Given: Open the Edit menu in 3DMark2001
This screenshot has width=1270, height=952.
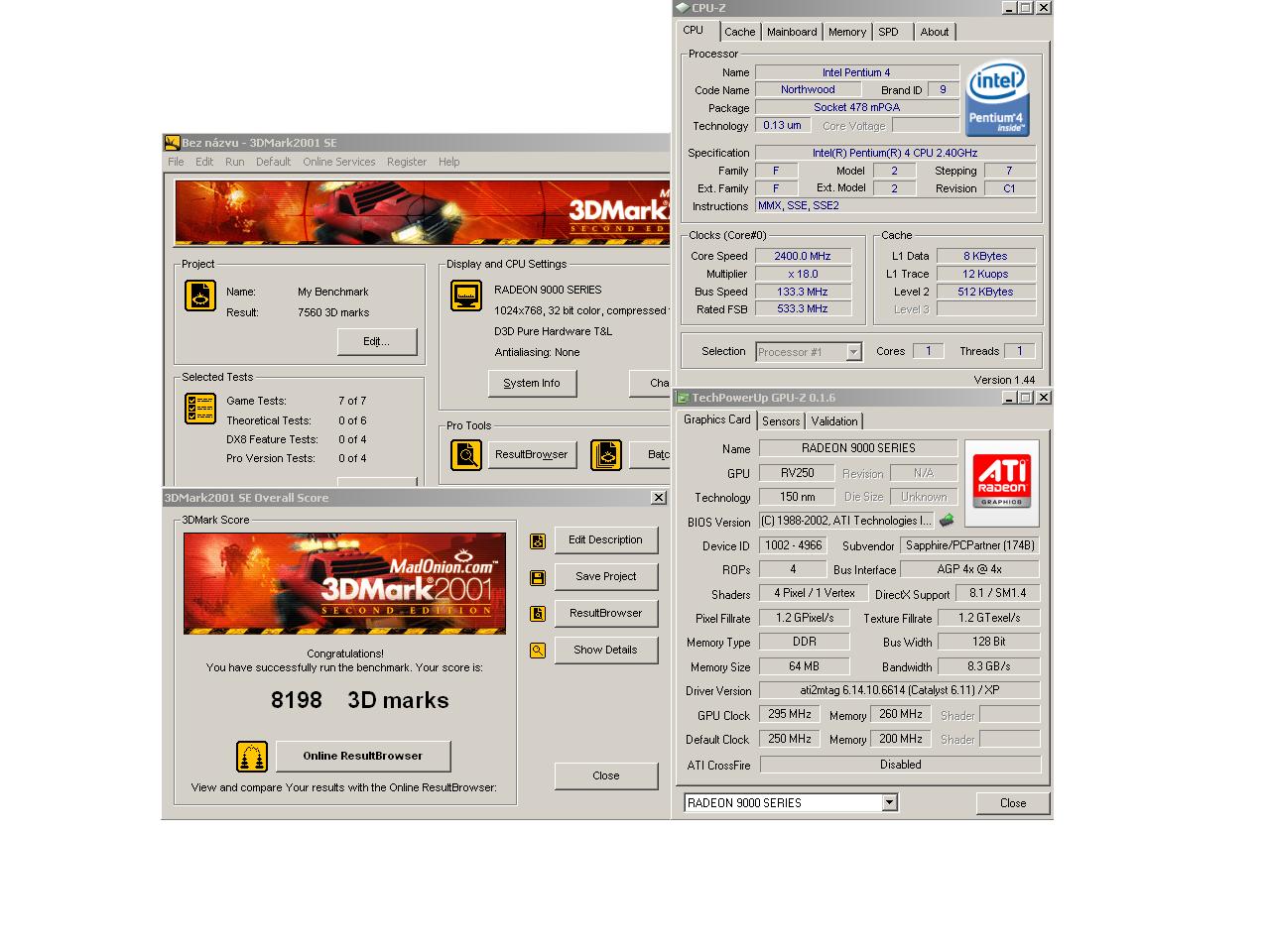Looking at the screenshot, I should click(x=204, y=162).
